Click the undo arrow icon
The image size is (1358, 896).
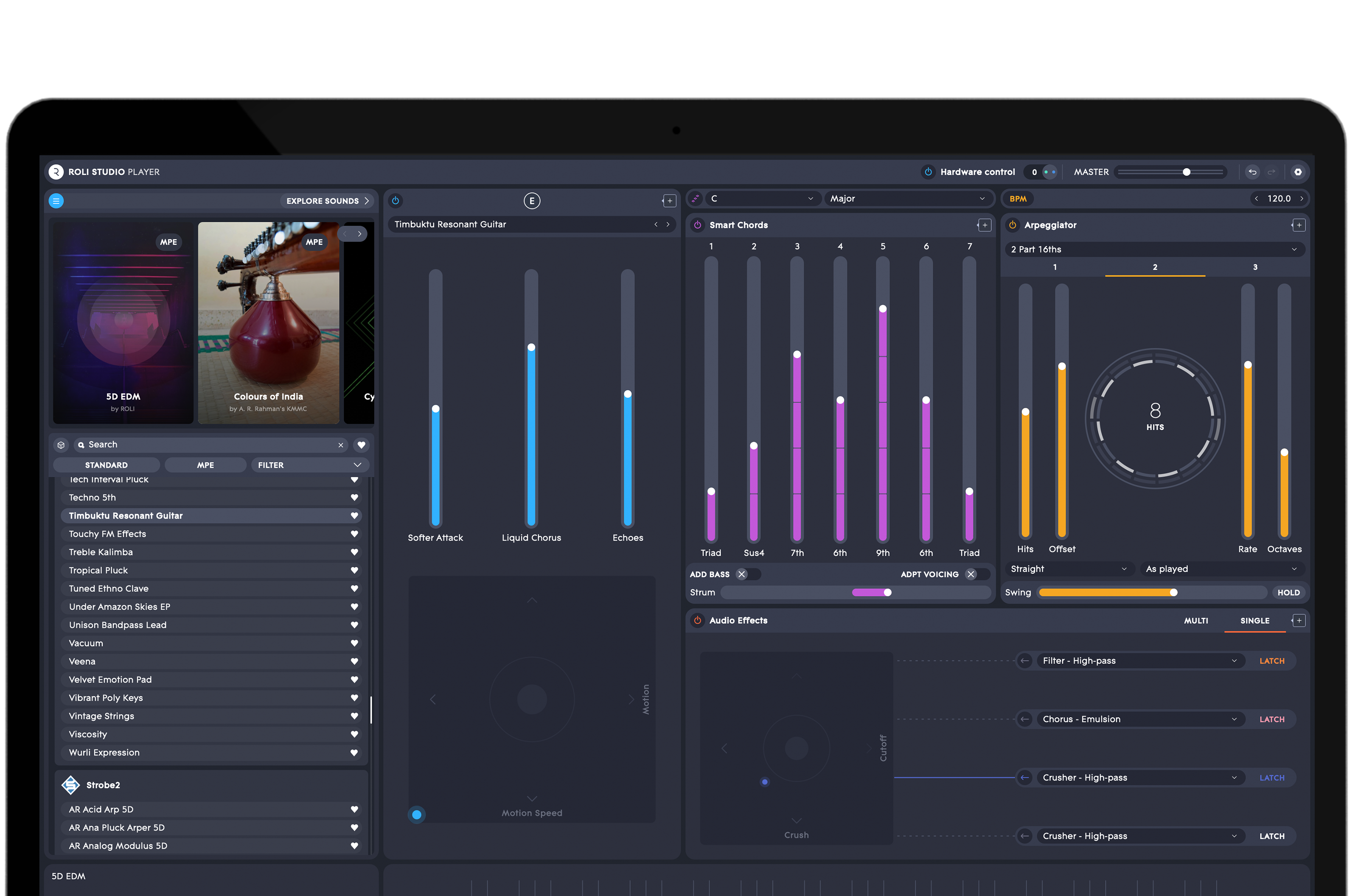(x=1252, y=171)
